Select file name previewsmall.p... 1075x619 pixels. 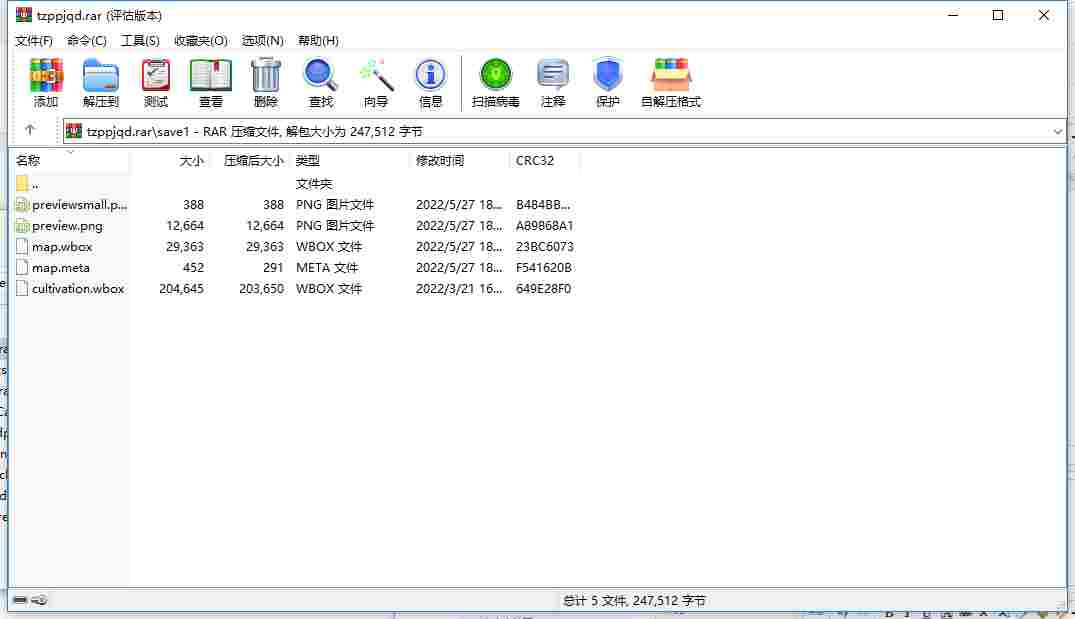click(x=80, y=204)
